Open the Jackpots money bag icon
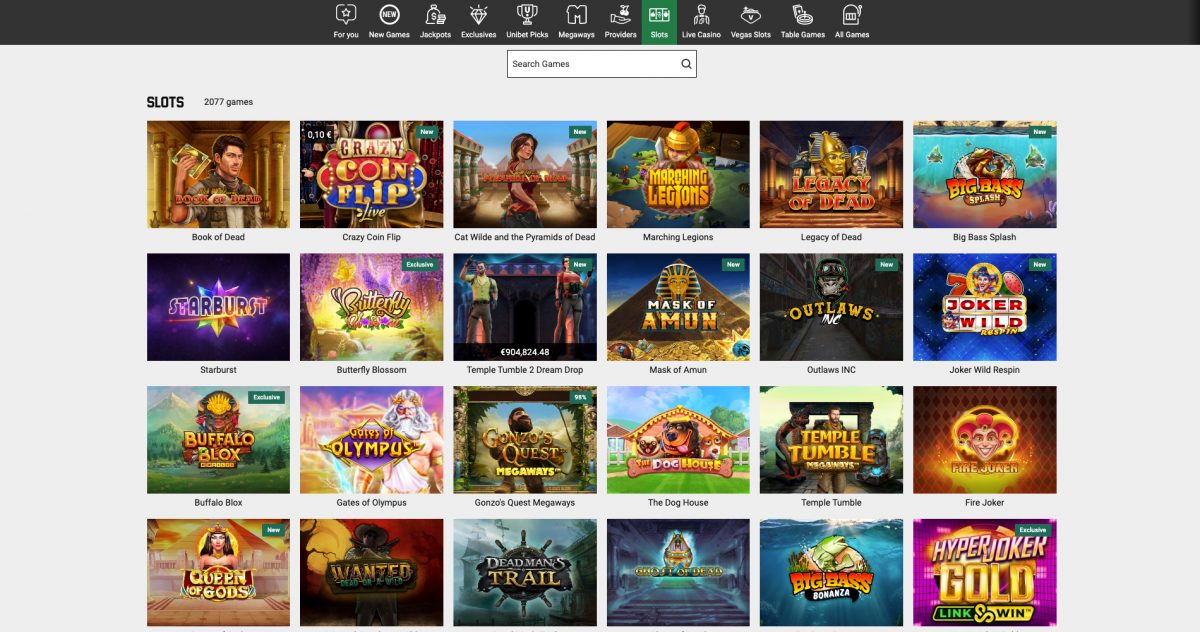 (435, 14)
